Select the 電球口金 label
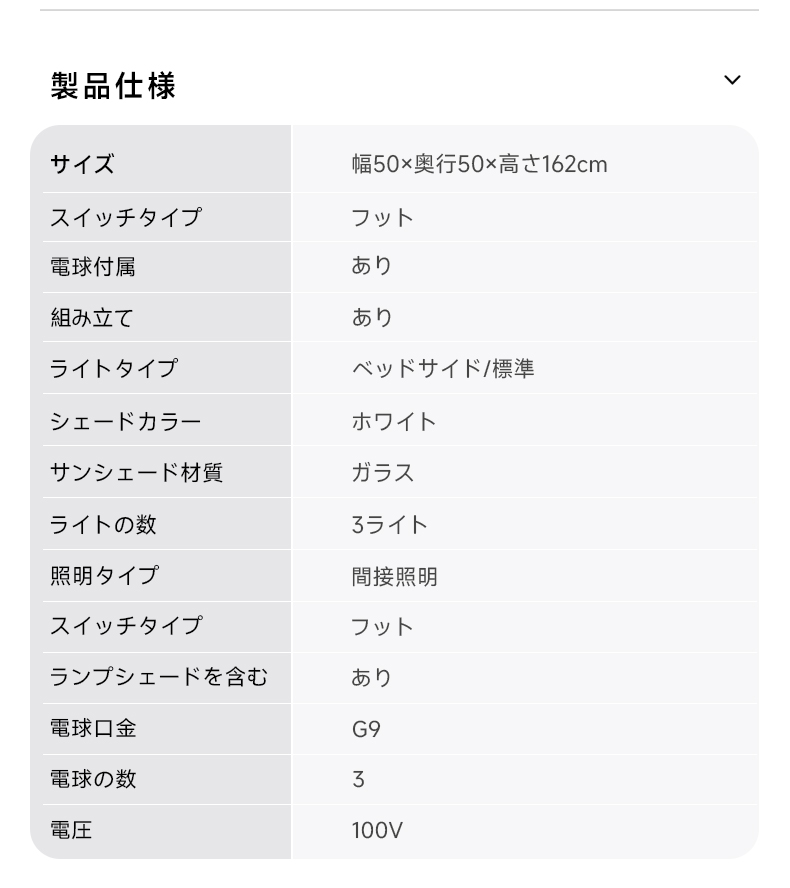The height and width of the screenshot is (888, 790). pyautogui.click(x=93, y=728)
